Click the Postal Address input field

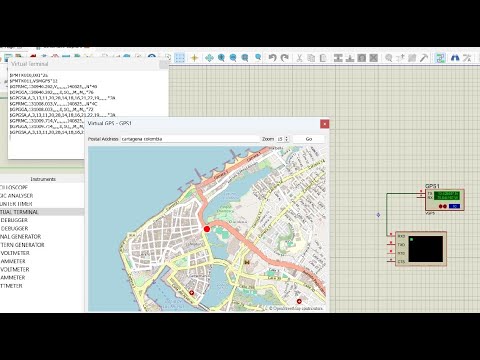click(190, 139)
